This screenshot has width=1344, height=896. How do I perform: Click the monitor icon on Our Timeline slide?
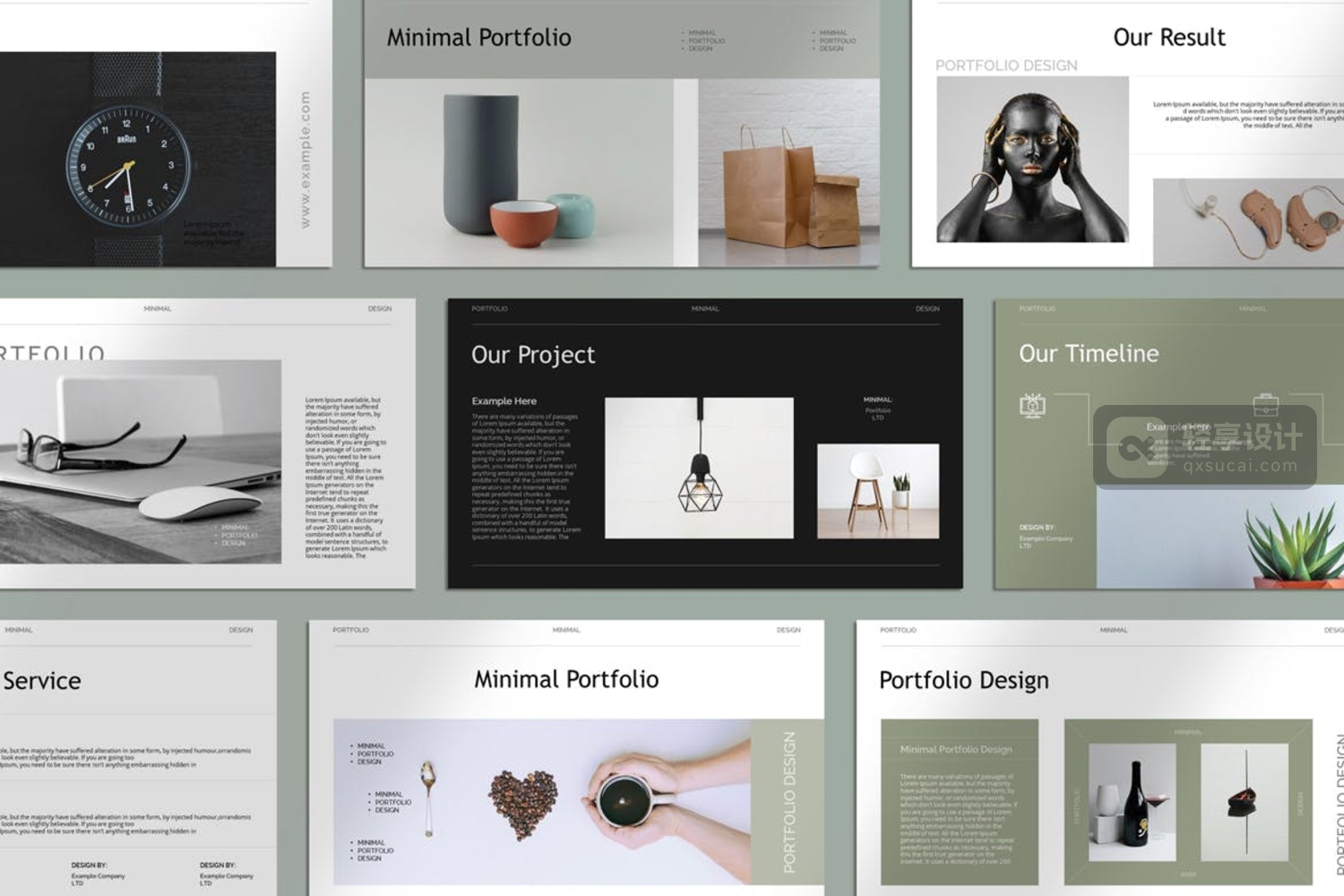(1032, 406)
